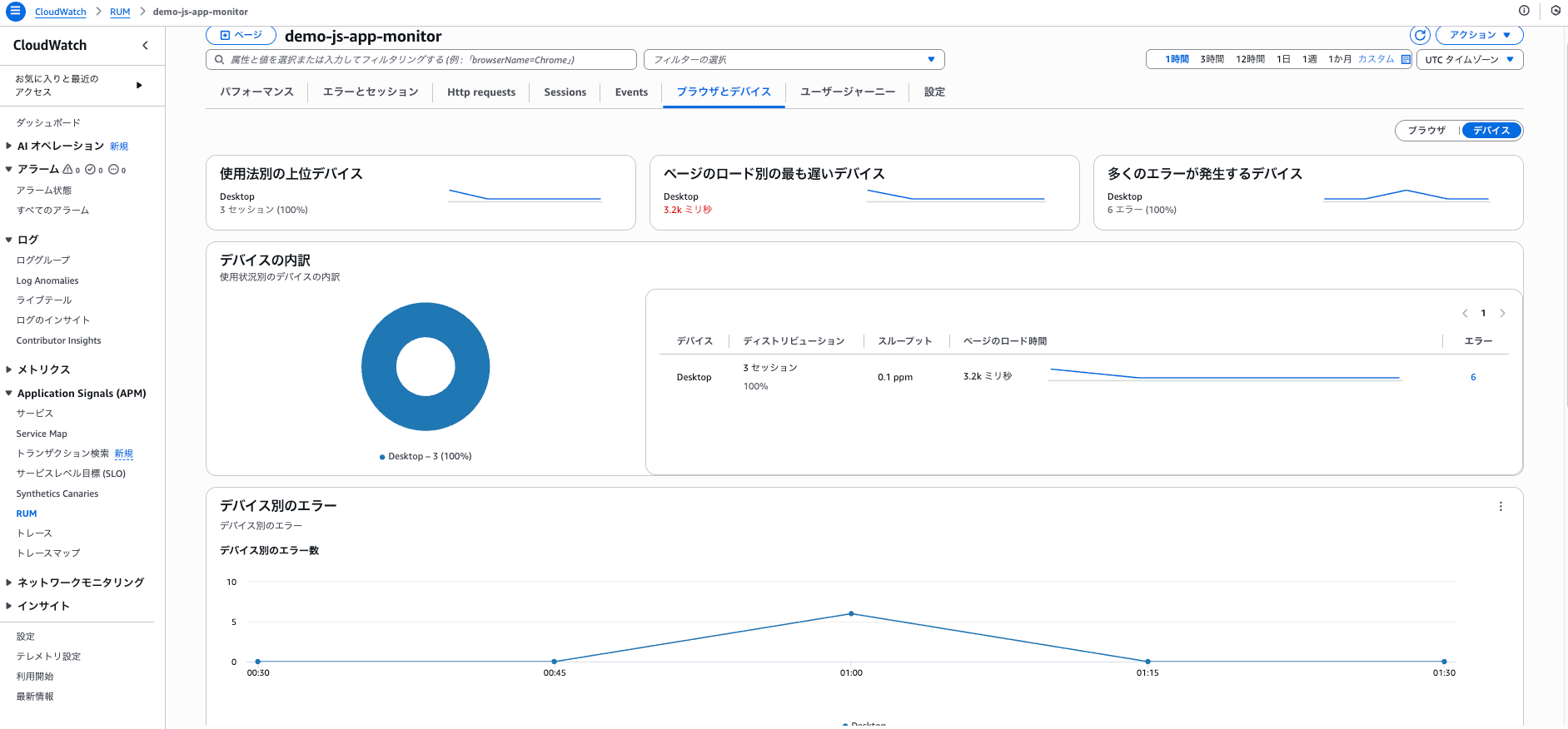
Task: Open ダッシュボード in sidebar
Action: click(48, 122)
